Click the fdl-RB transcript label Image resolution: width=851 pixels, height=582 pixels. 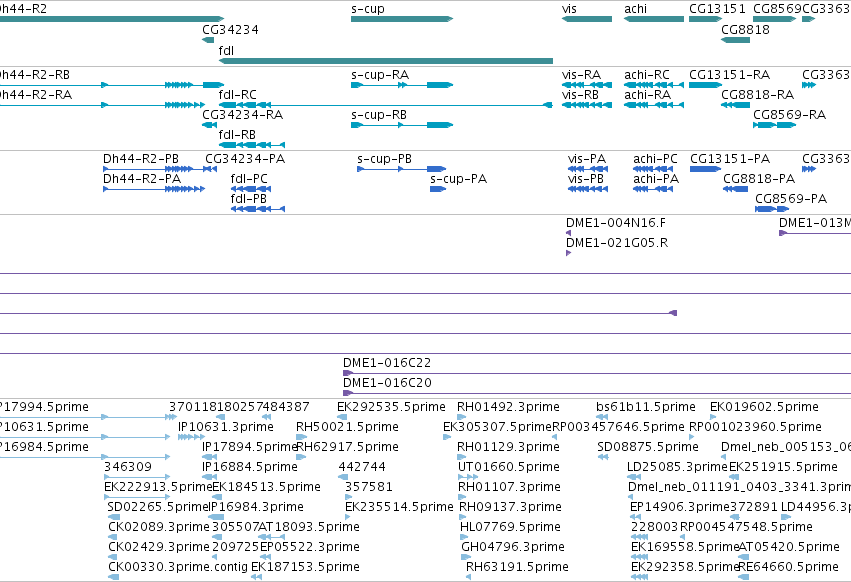pyautogui.click(x=237, y=135)
